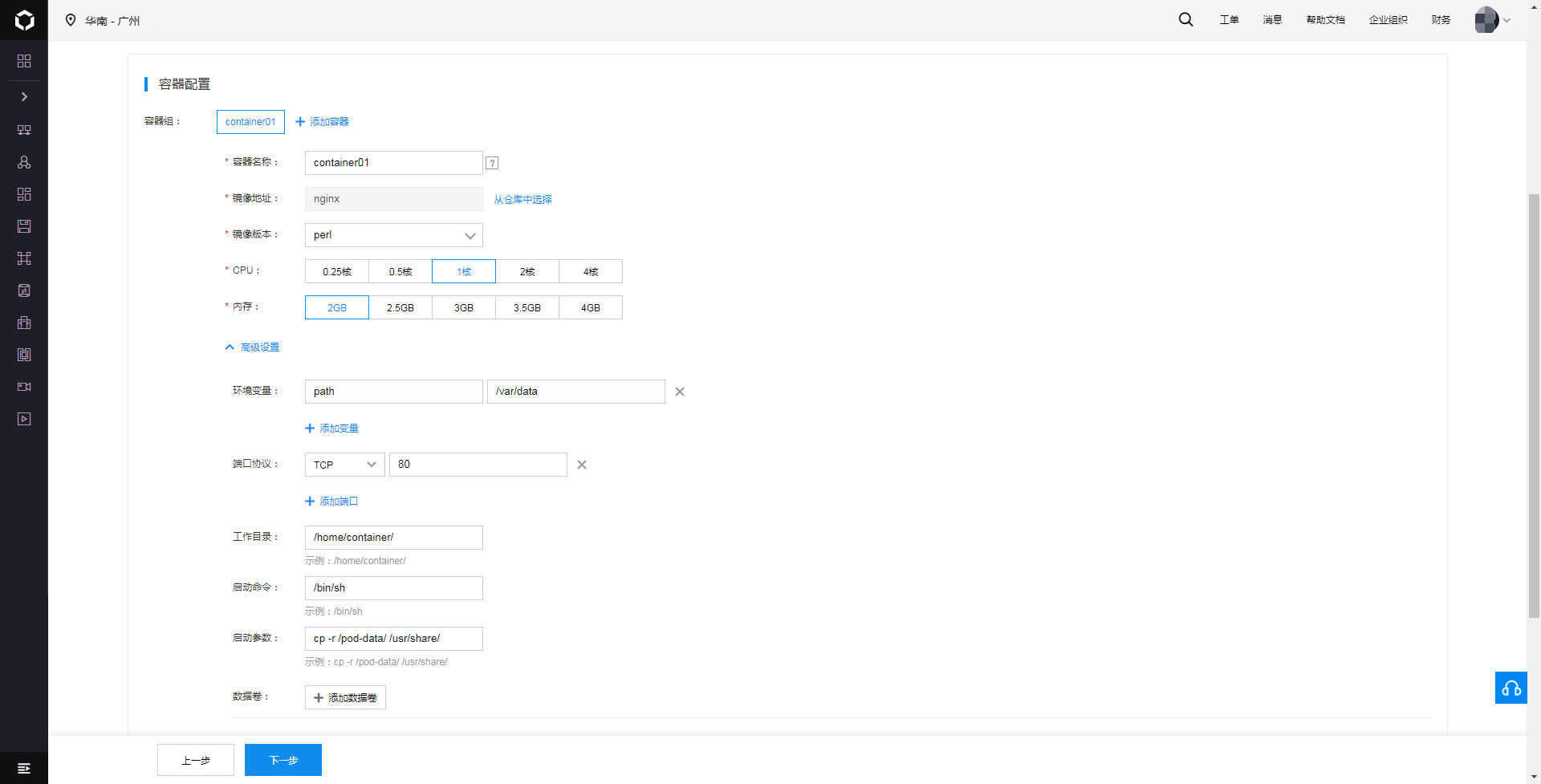Open the storage disk sidebar icon
Image resolution: width=1541 pixels, height=784 pixels.
[24, 226]
